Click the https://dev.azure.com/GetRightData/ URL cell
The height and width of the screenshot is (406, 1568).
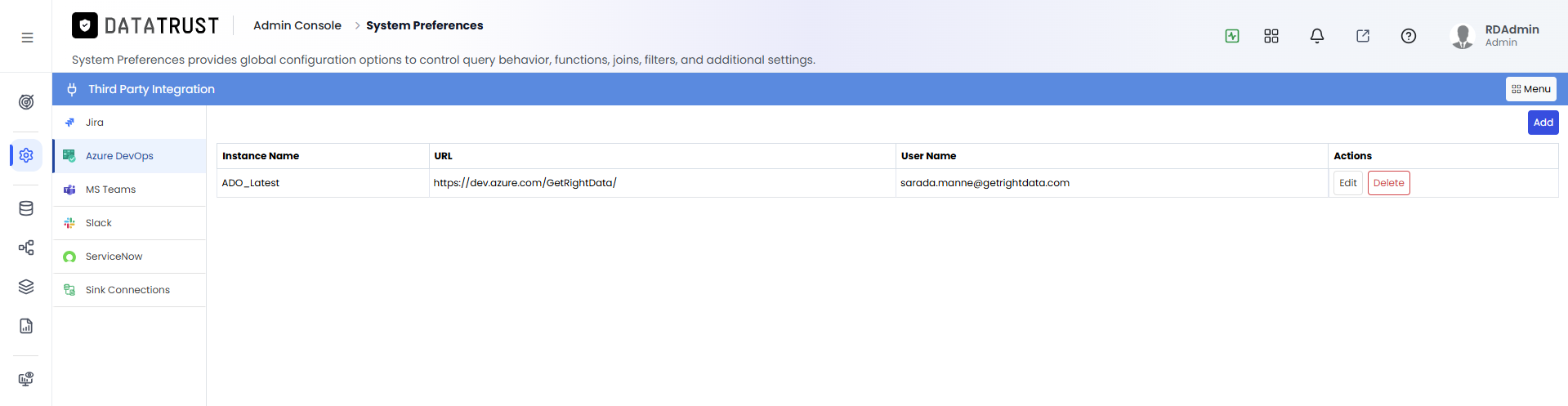(x=663, y=183)
